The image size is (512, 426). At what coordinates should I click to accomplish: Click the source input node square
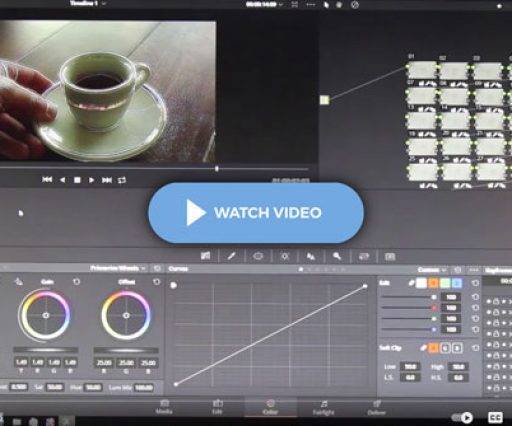(x=325, y=100)
